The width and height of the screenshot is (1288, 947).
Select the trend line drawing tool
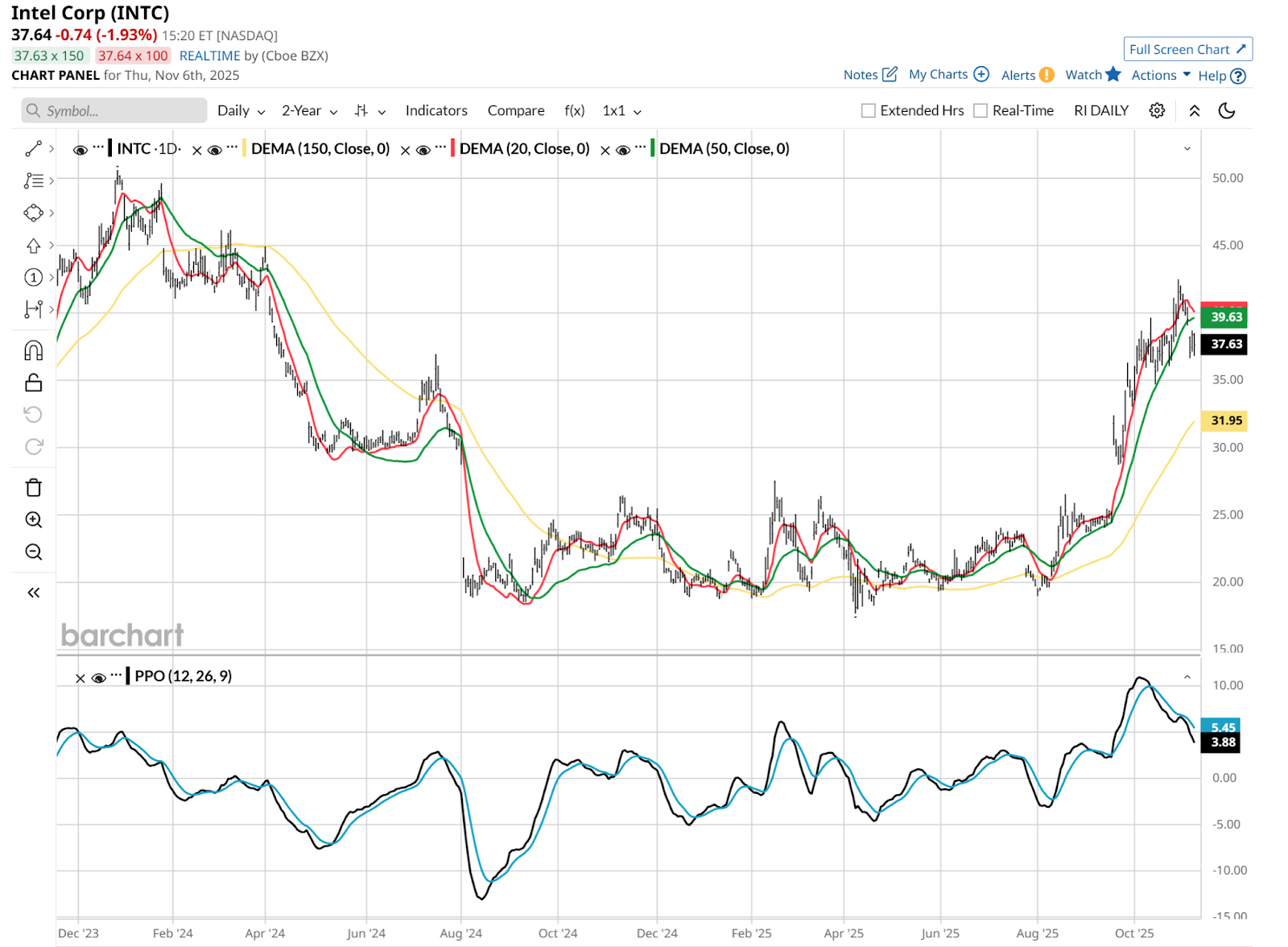coord(33,149)
